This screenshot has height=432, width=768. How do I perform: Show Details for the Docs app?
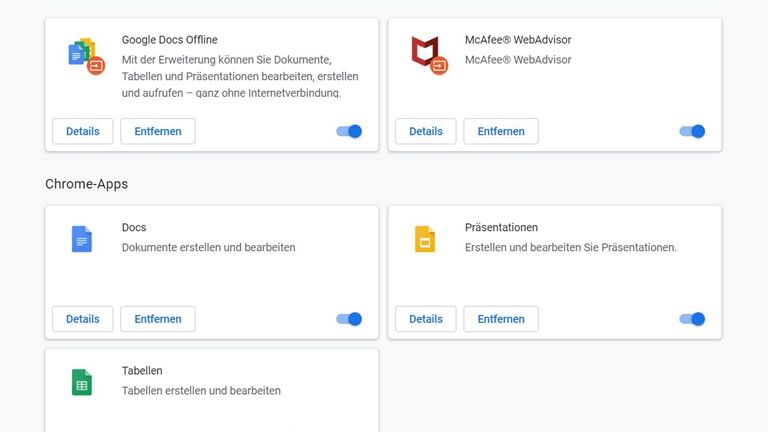[83, 319]
